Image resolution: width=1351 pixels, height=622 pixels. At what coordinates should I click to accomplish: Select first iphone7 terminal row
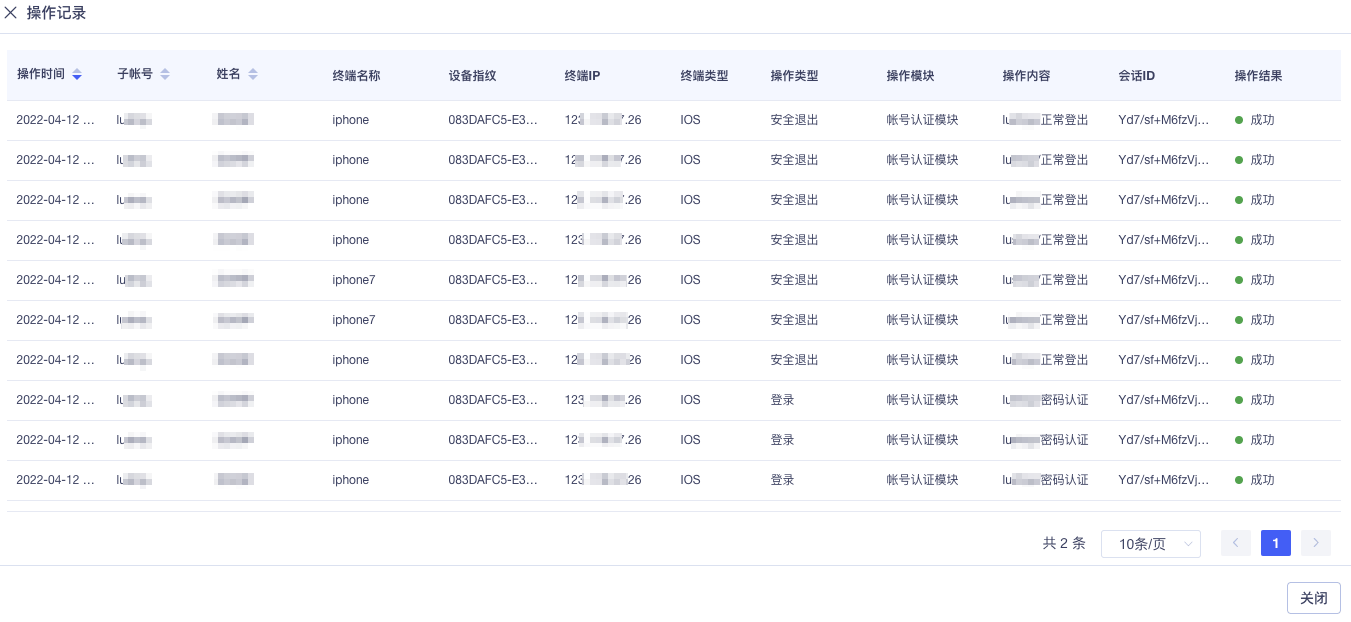tap(674, 280)
